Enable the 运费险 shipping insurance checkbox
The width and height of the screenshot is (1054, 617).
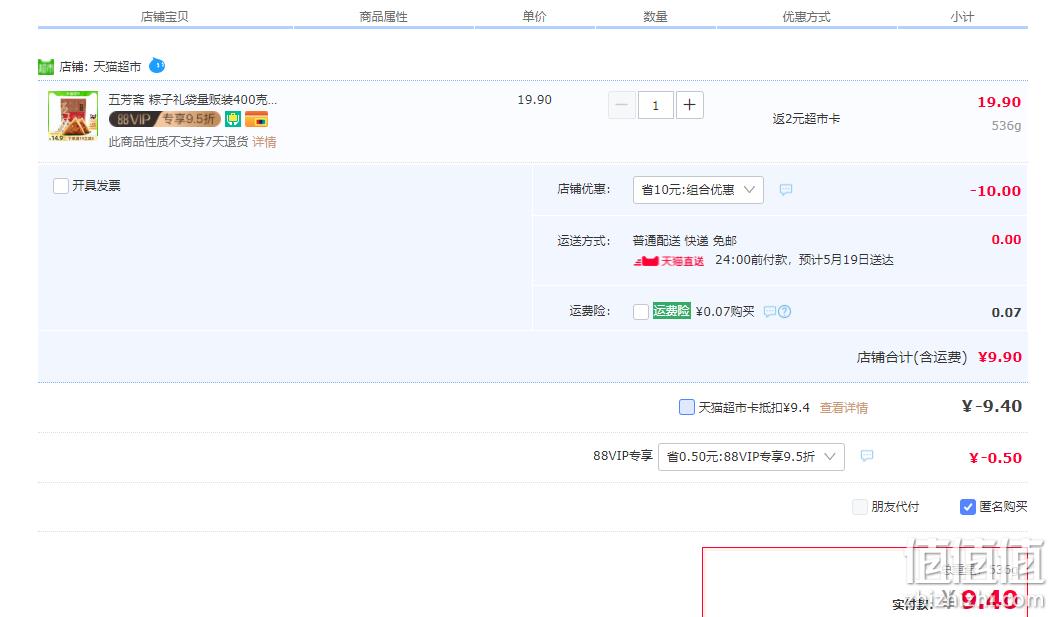[x=641, y=311]
